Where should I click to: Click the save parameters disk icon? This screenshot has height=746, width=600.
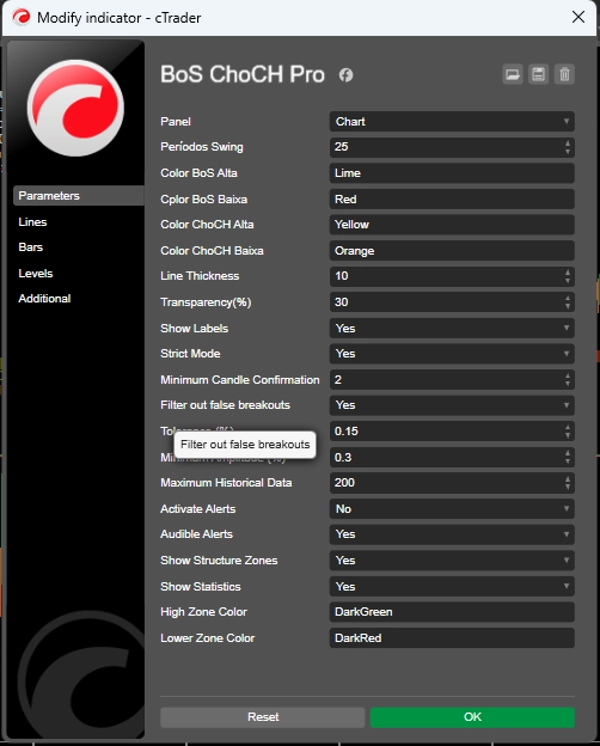point(539,75)
